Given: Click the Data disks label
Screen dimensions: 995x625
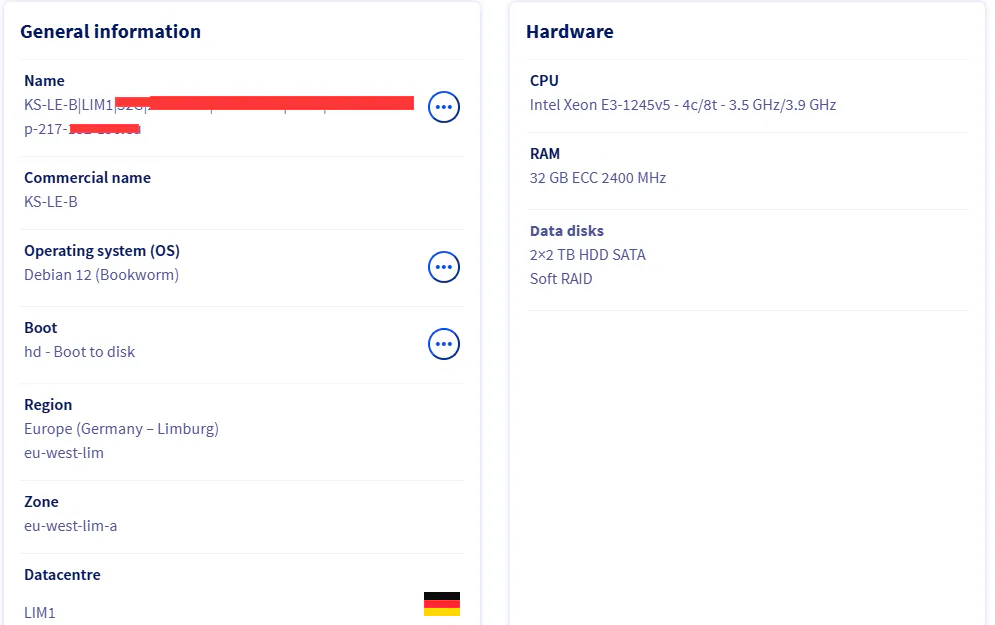Looking at the screenshot, I should coord(567,231).
